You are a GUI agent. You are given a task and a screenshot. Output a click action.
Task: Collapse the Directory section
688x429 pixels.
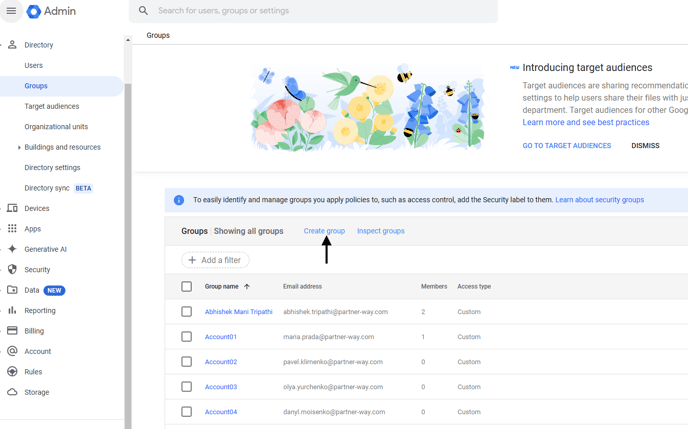(12, 45)
